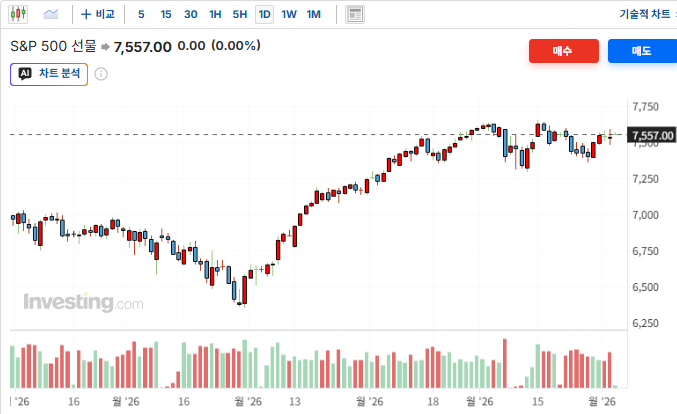Switch to the 1W interval
The image size is (677, 414).
(289, 14)
